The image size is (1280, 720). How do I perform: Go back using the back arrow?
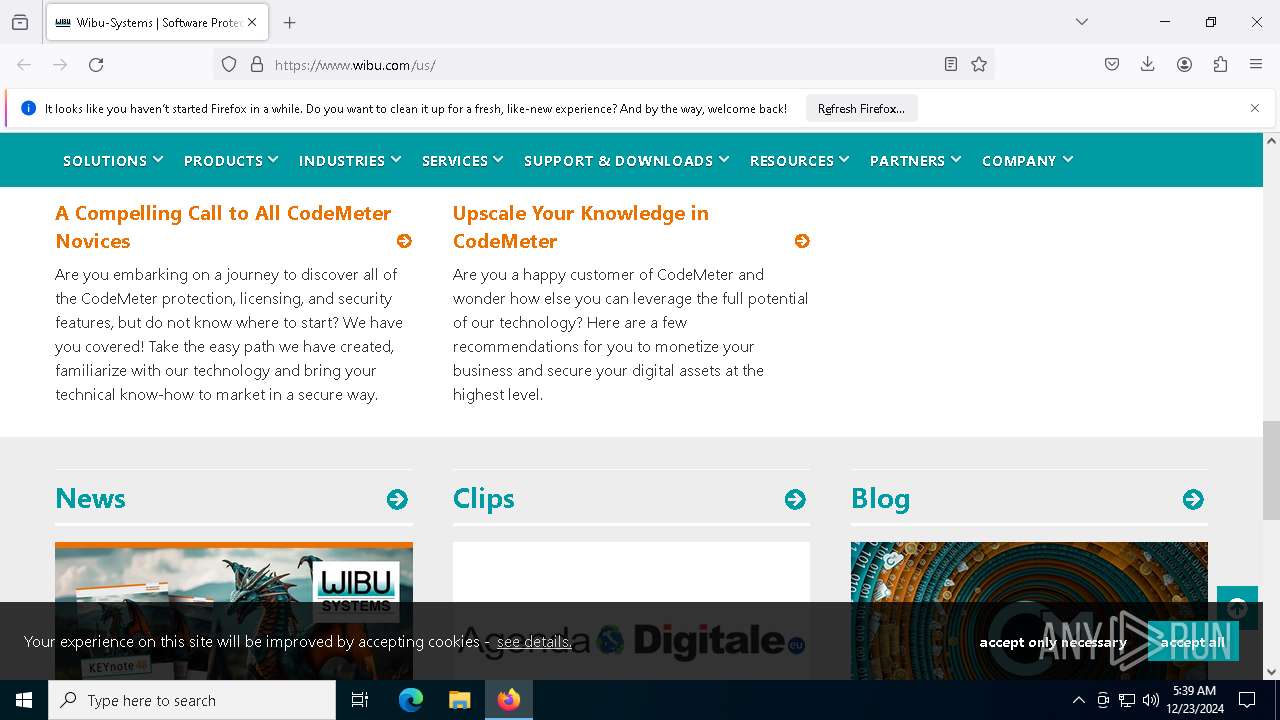(24, 65)
